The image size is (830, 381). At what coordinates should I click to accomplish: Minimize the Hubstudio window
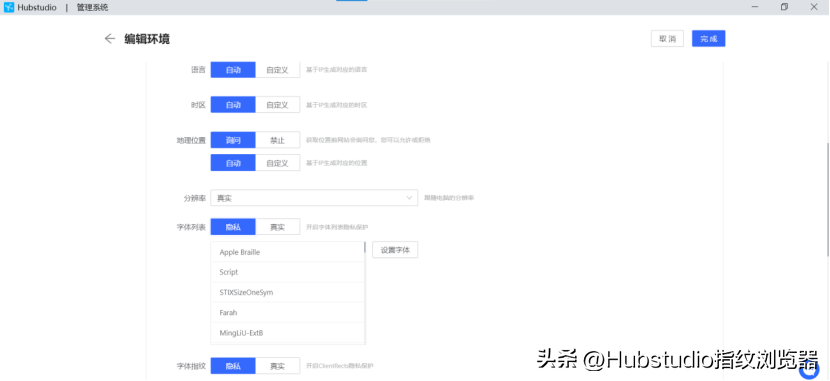tap(754, 7)
